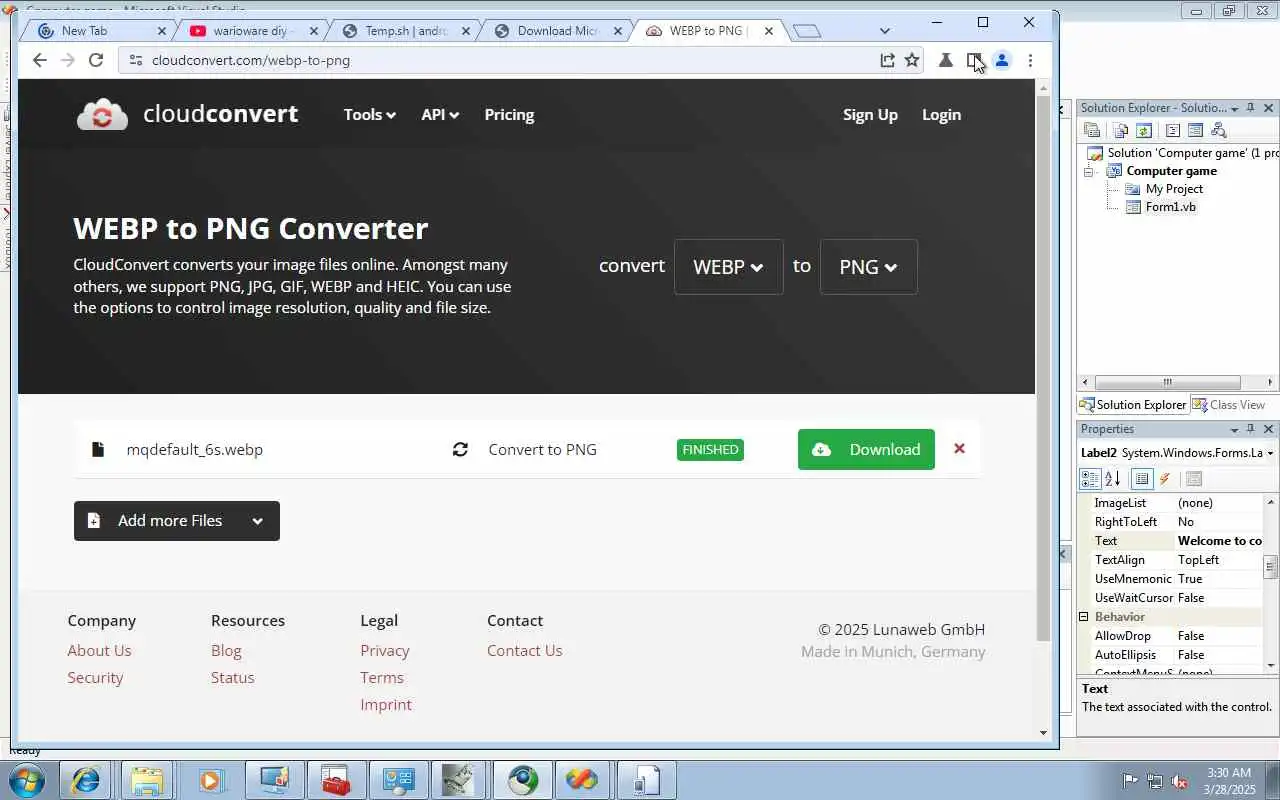Toggle auto-hide pin on Properties panel
The width and height of the screenshot is (1280, 800).
(x=1250, y=429)
